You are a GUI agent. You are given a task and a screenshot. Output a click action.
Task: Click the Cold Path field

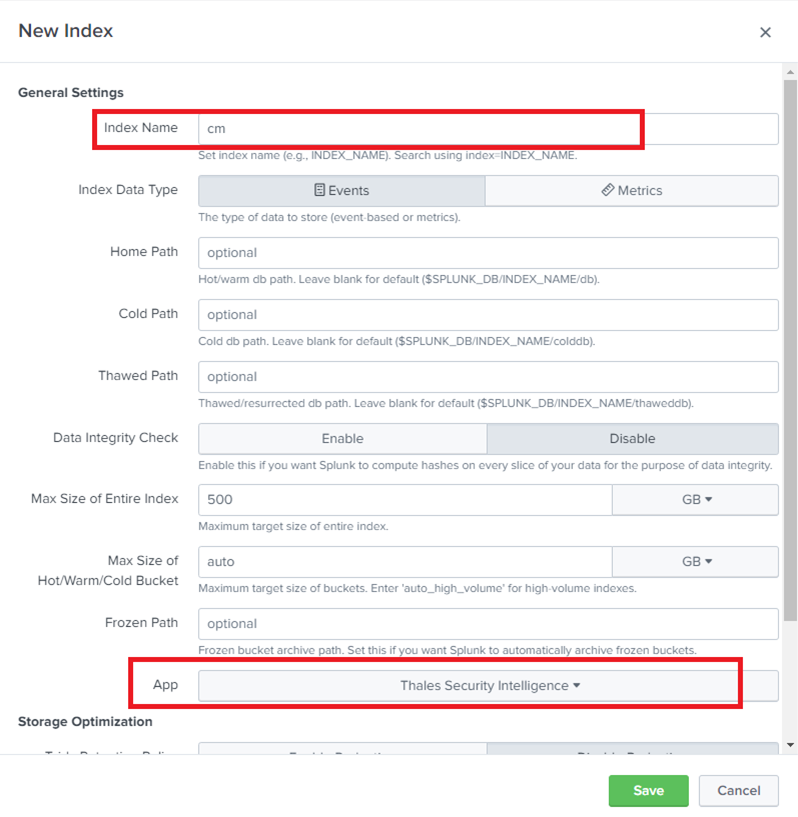point(488,314)
